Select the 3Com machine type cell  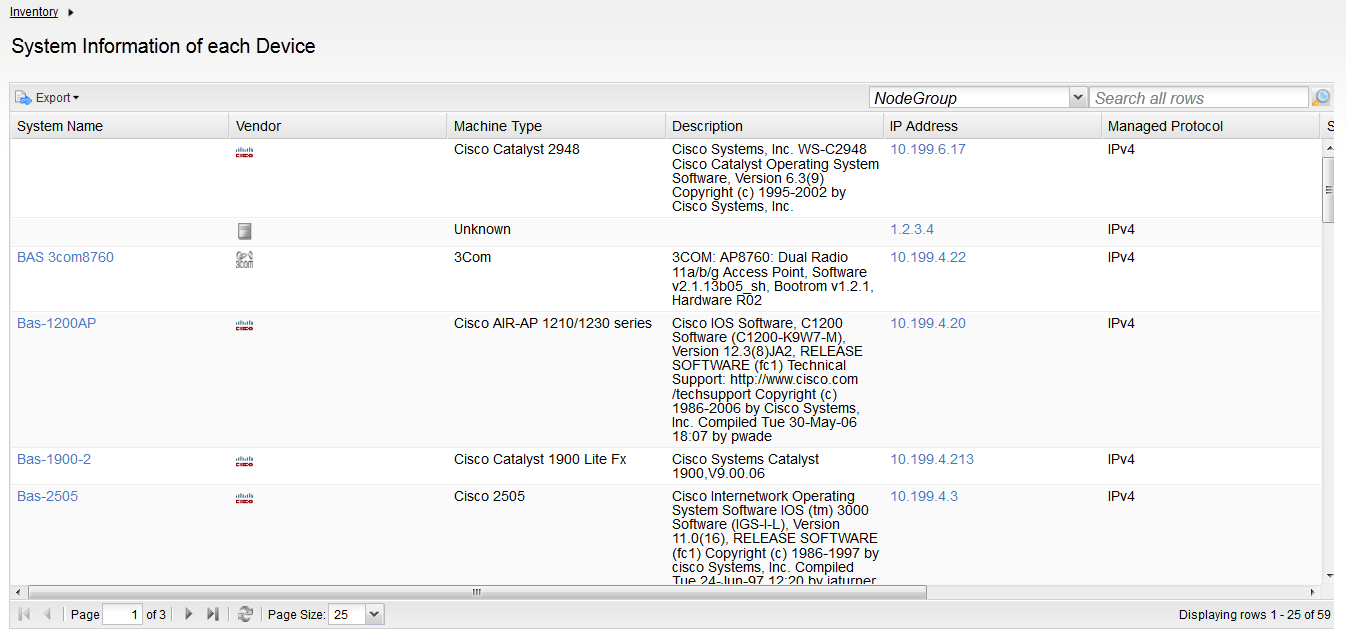pyautogui.click(x=473, y=257)
